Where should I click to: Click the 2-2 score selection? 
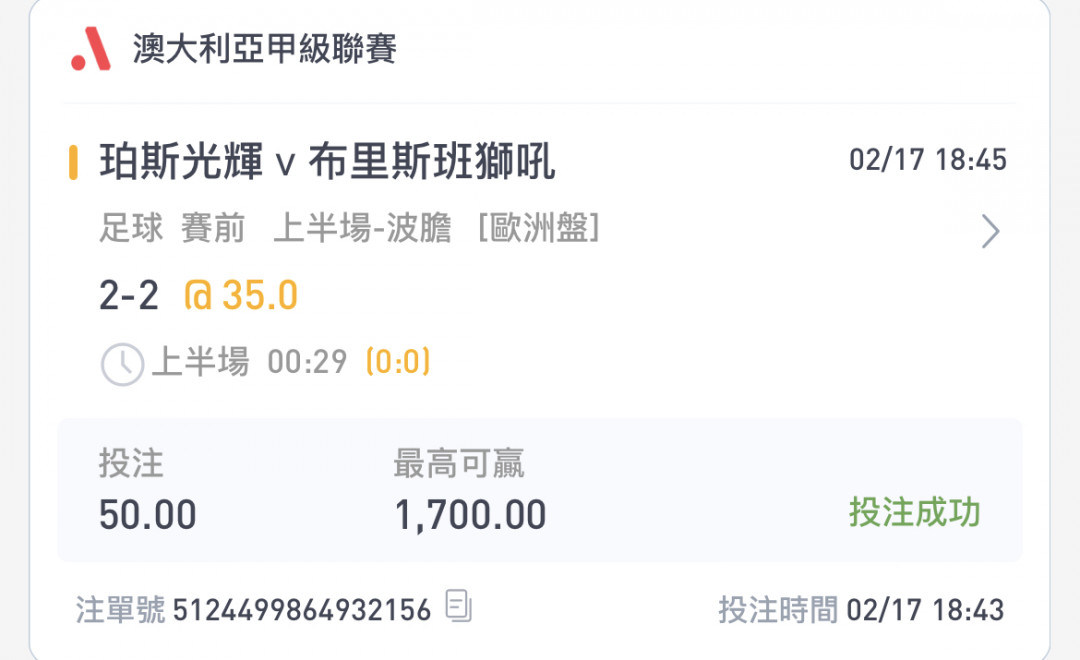pyautogui.click(x=129, y=295)
